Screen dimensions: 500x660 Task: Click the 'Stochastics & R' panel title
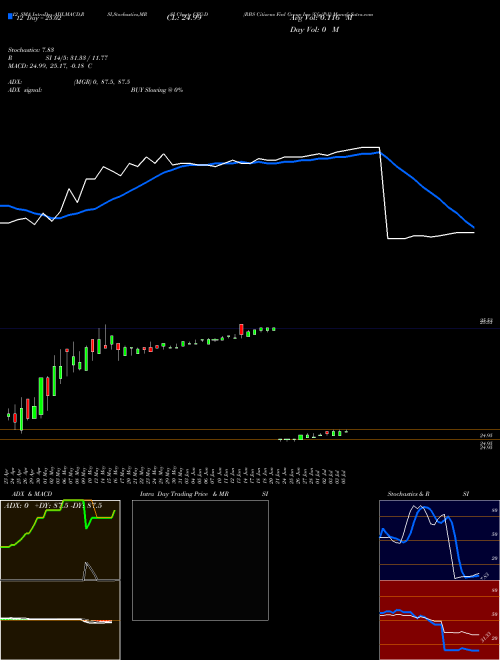tap(408, 494)
